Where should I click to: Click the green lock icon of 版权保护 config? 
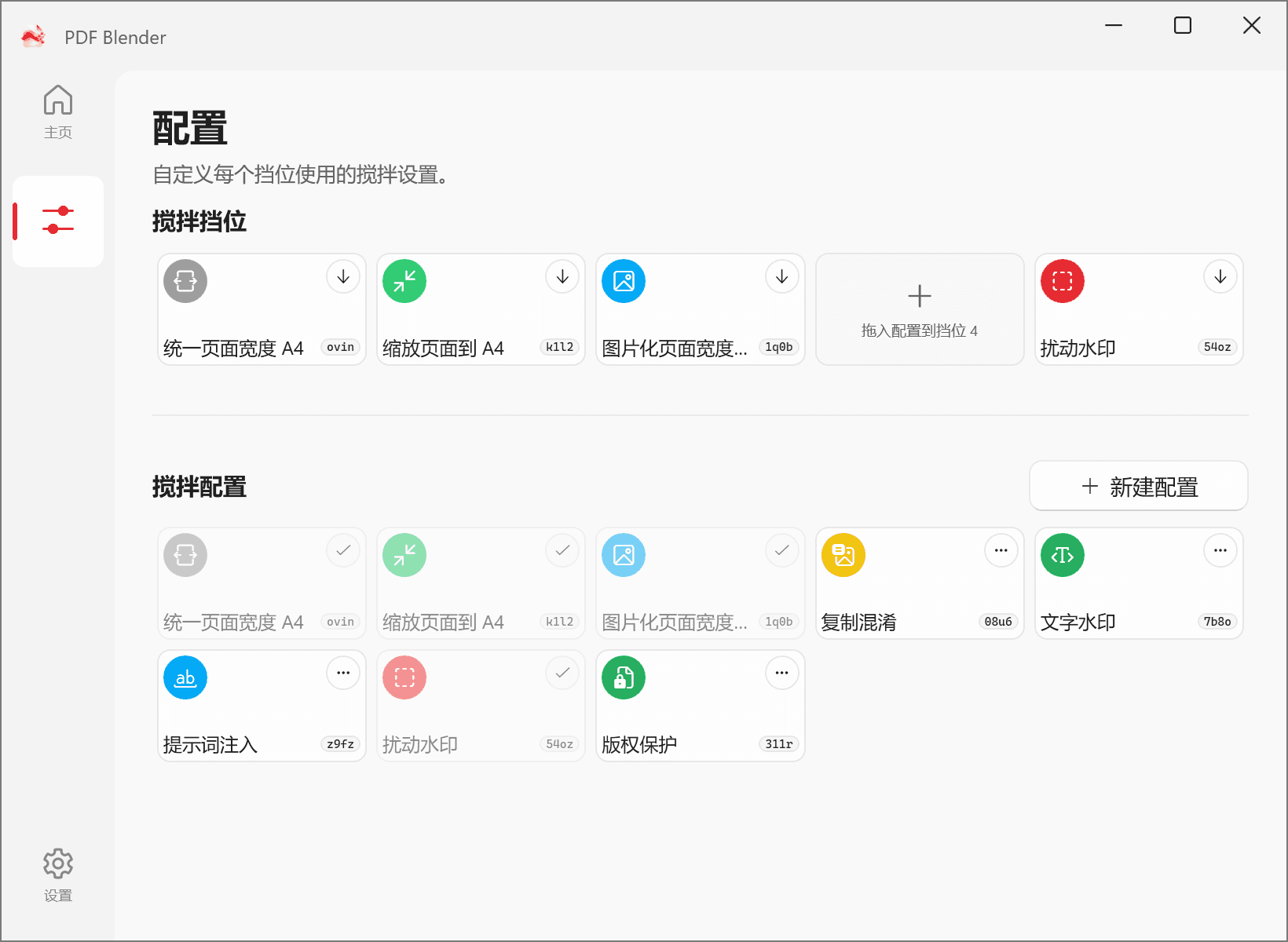624,677
